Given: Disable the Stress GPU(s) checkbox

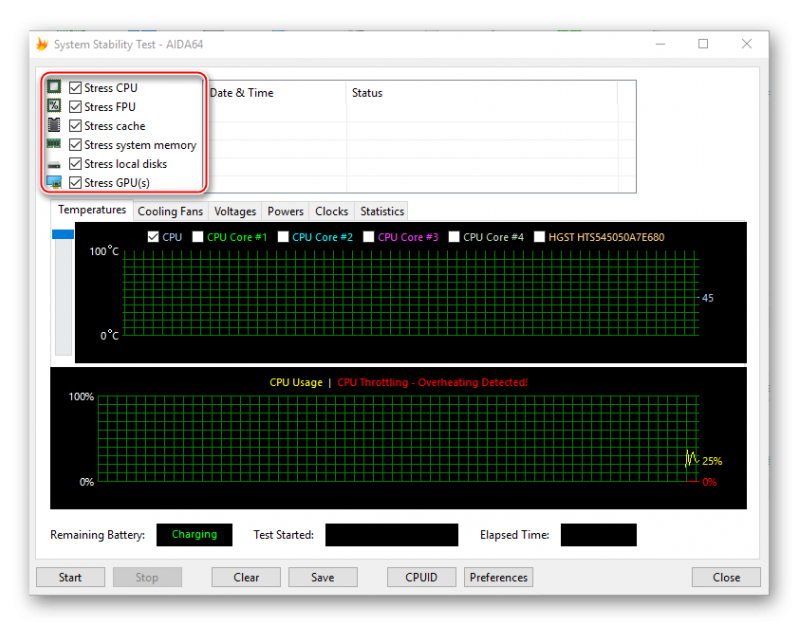Looking at the screenshot, I should 75,183.
